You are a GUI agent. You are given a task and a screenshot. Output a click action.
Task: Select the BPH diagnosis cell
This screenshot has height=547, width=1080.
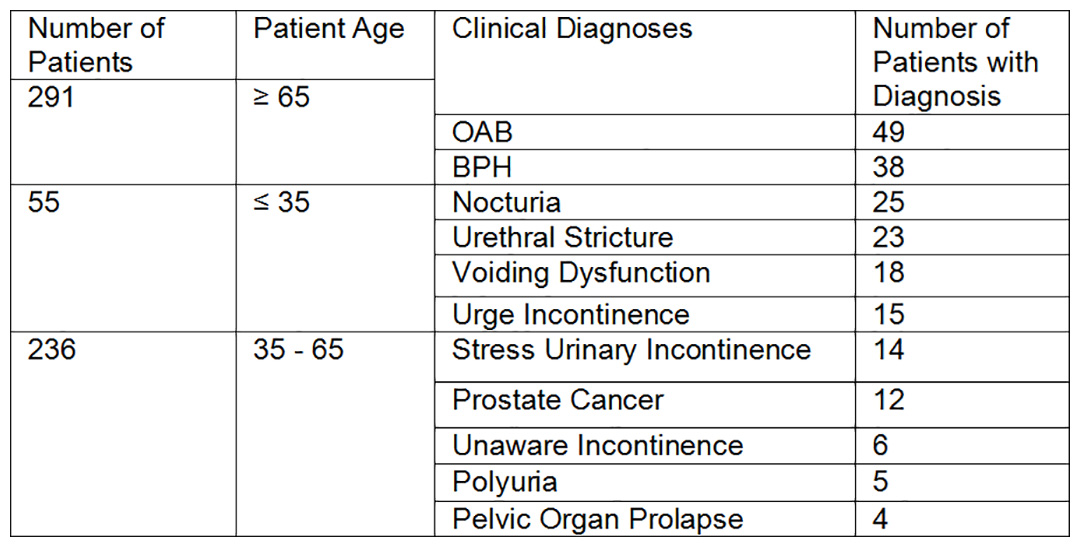(x=645, y=167)
